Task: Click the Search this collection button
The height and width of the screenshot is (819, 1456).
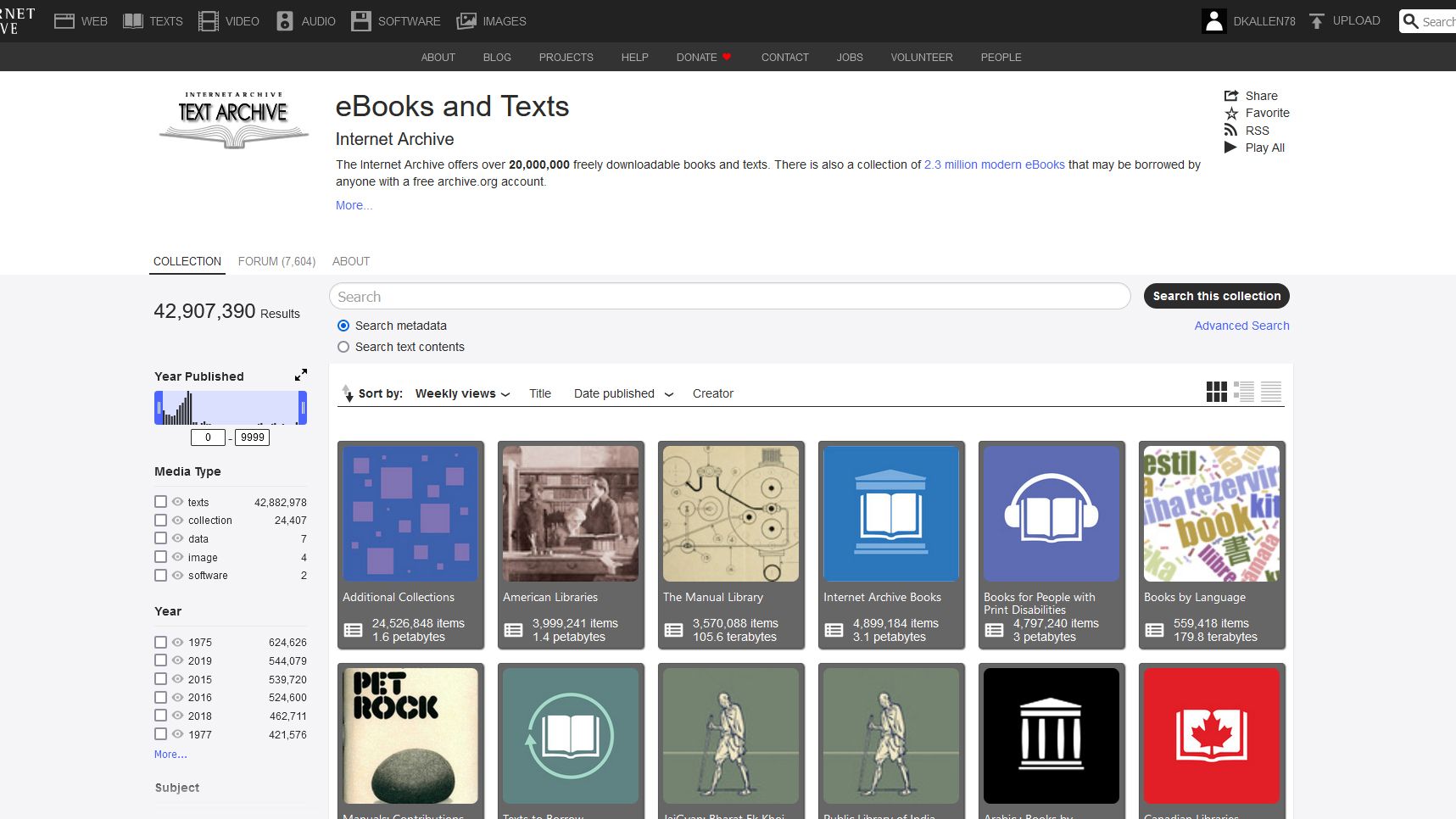Action: point(1216,296)
